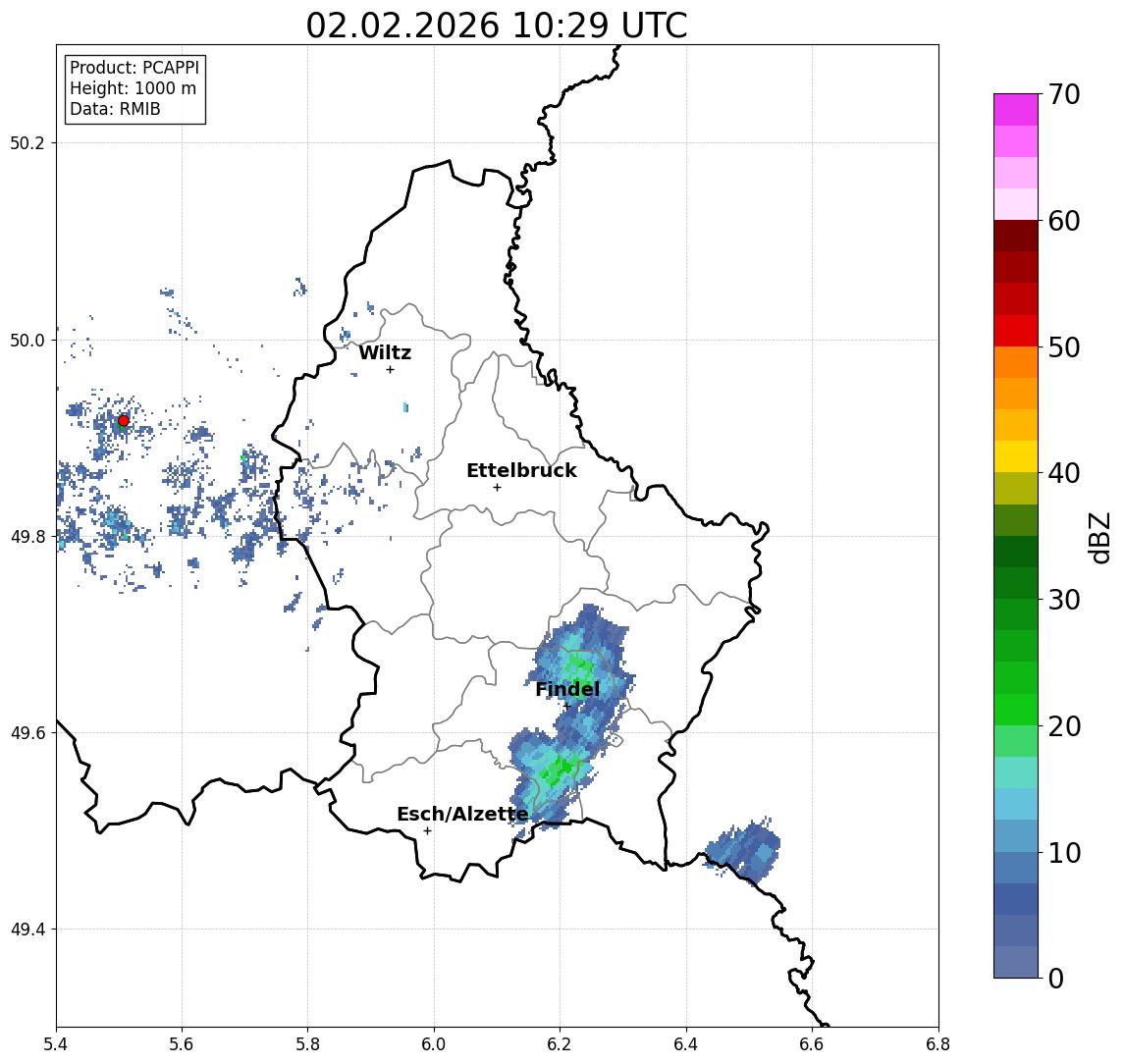Click the colorbar tick value 60
Screen dimensions: 1124x1064
[1064, 221]
